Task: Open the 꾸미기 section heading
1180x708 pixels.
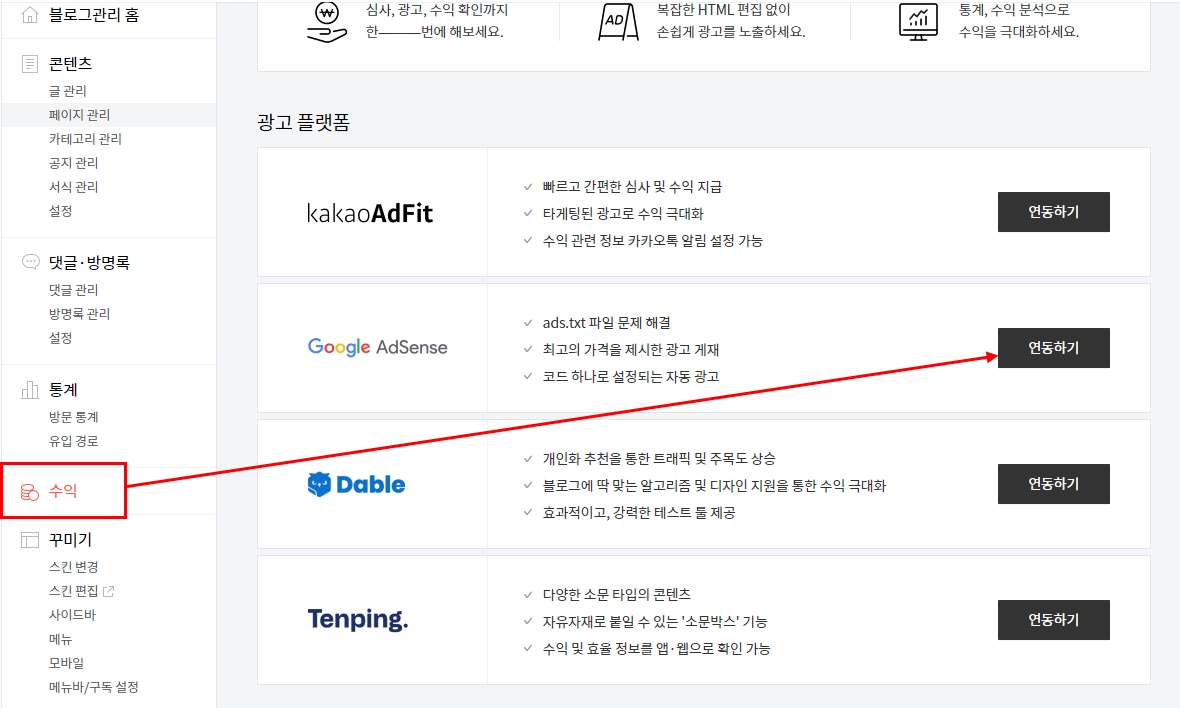Action: [71, 539]
